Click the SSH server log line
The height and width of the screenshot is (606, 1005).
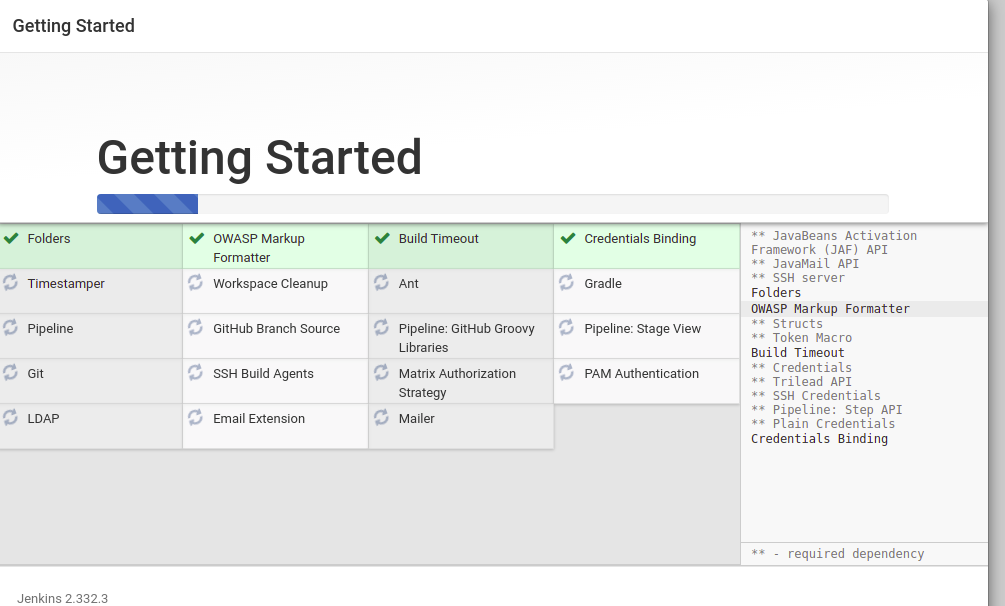(x=797, y=278)
